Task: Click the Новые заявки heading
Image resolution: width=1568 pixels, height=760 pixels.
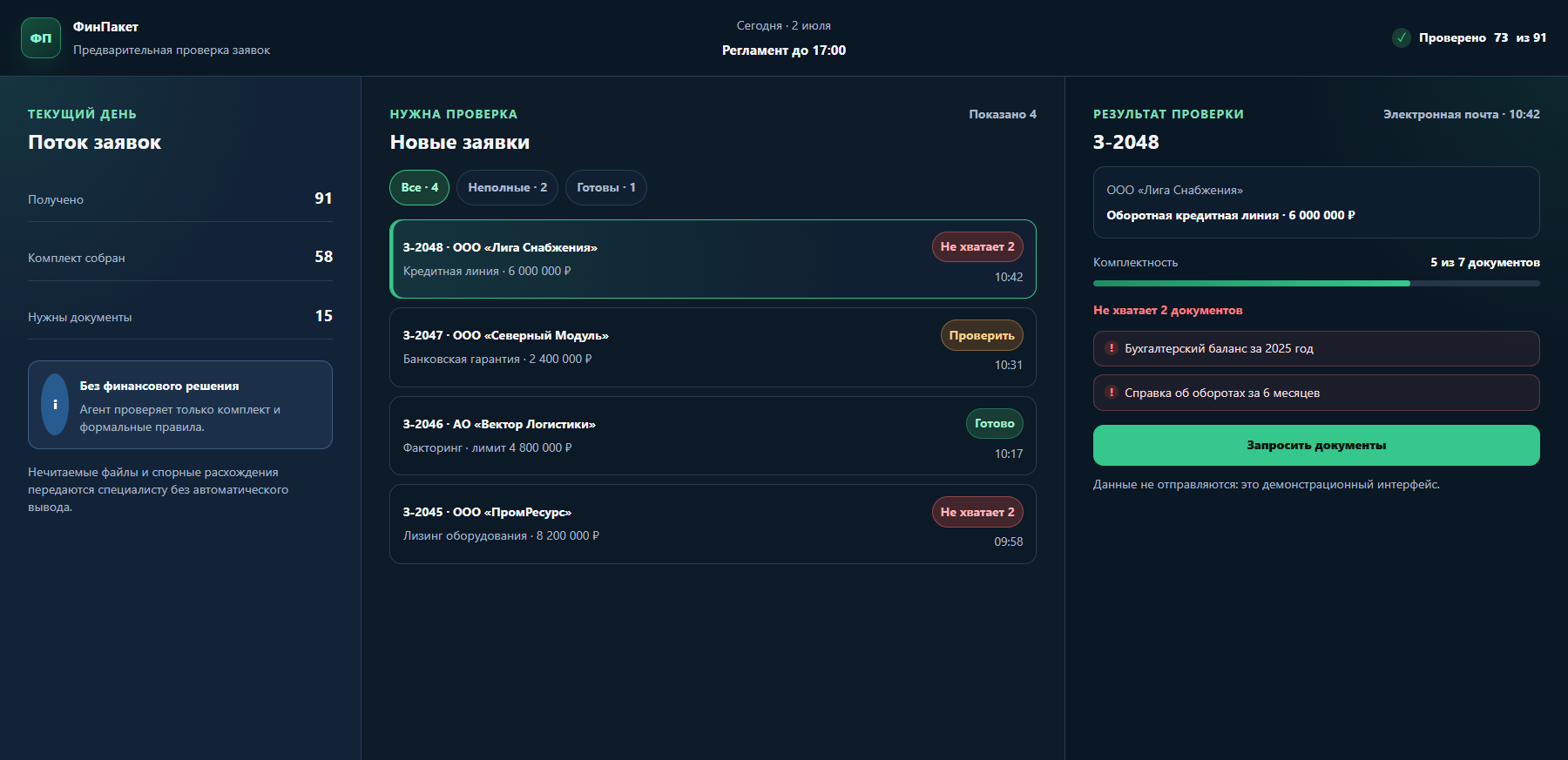Action: pos(460,143)
